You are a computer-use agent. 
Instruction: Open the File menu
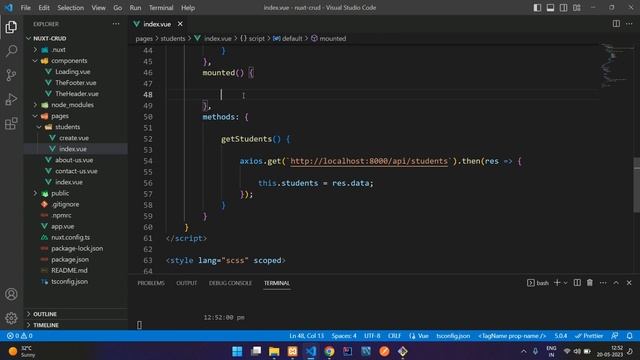[x=25, y=8]
